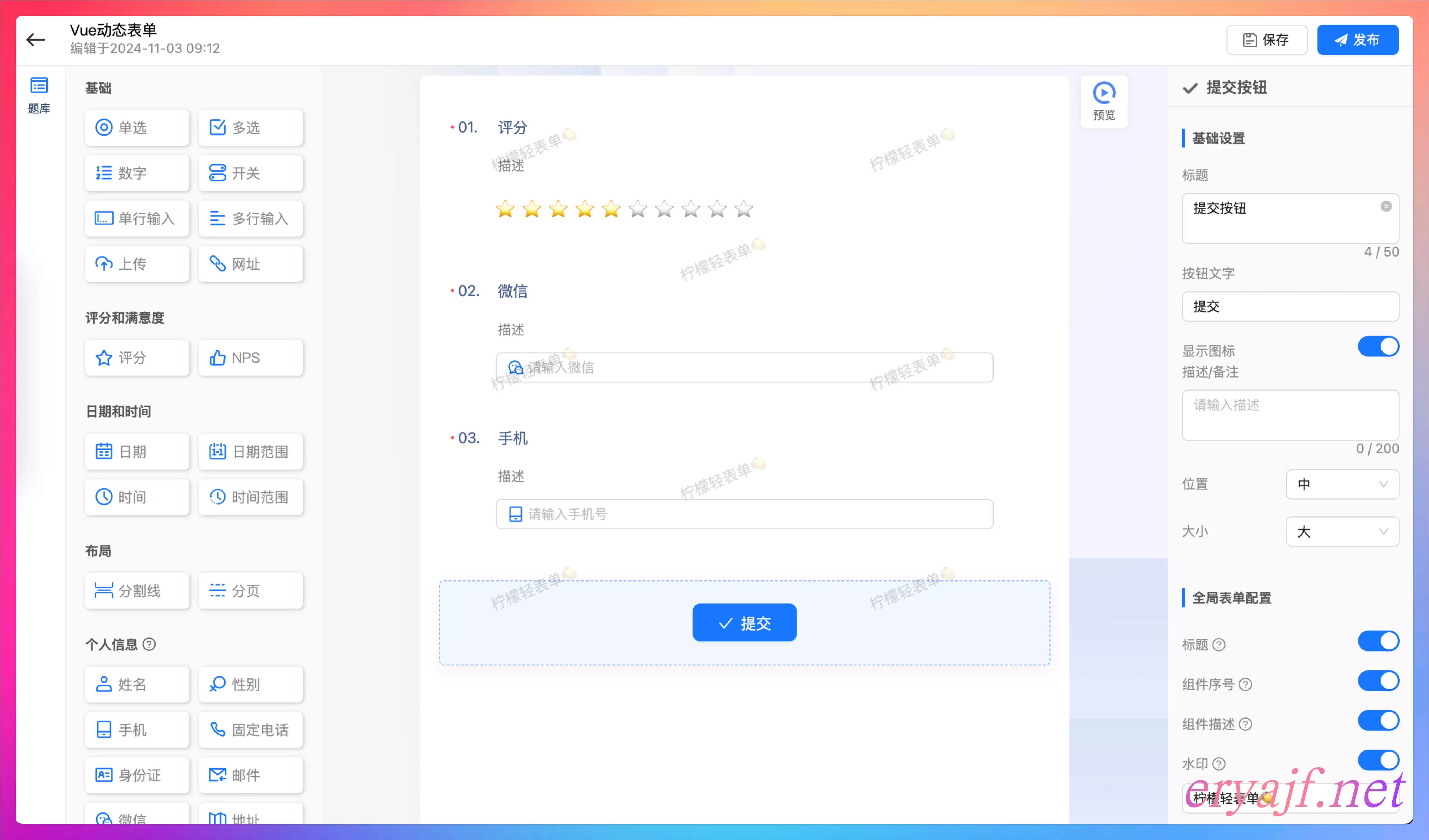Set rating to the first star
Screen dimensions: 1429x840
coord(505,209)
